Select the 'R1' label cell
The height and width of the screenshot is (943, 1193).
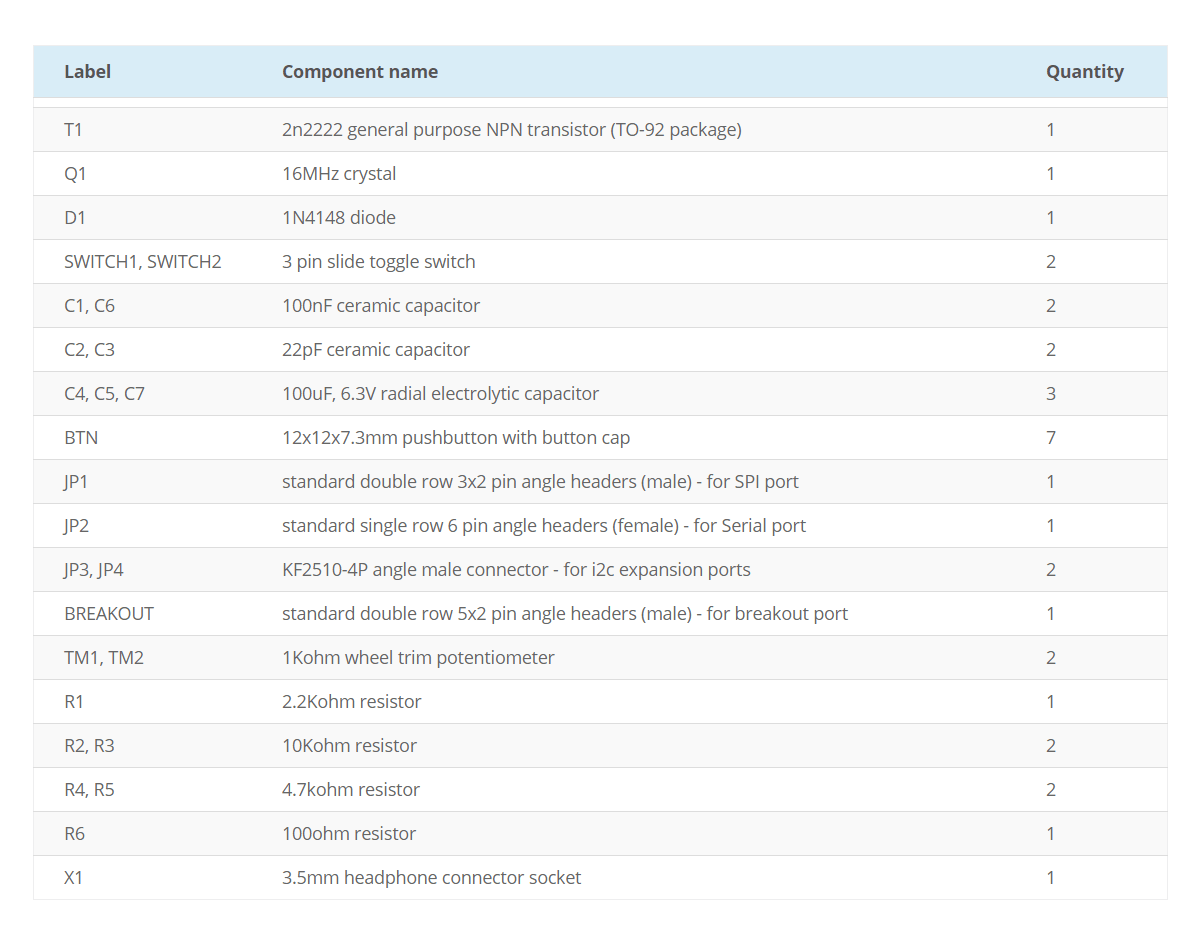(73, 702)
